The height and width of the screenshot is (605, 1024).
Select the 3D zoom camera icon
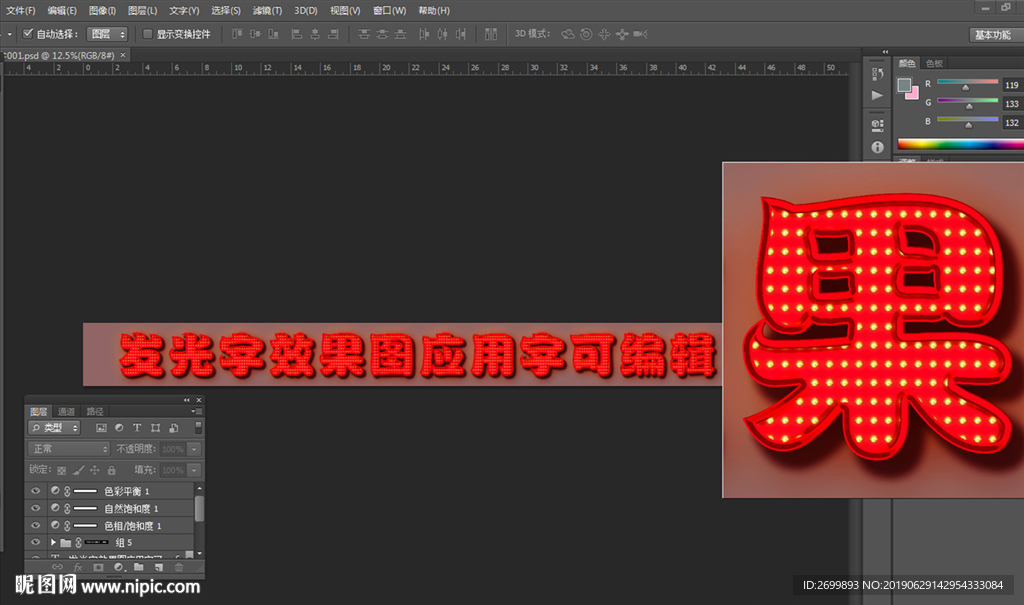click(x=640, y=34)
